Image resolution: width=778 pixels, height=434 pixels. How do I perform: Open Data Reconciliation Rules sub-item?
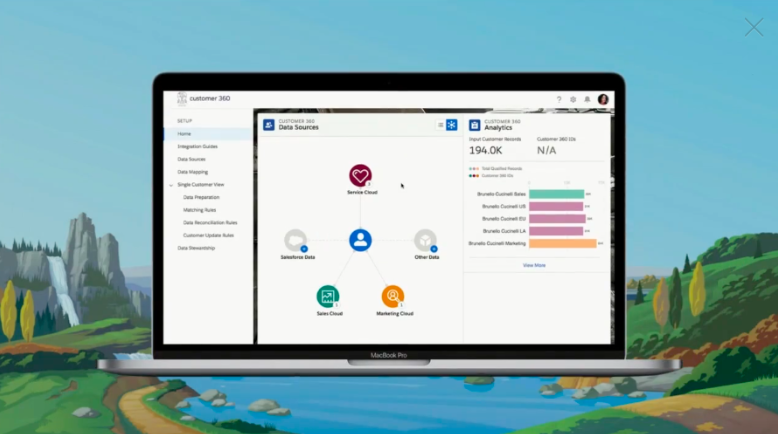pos(210,223)
